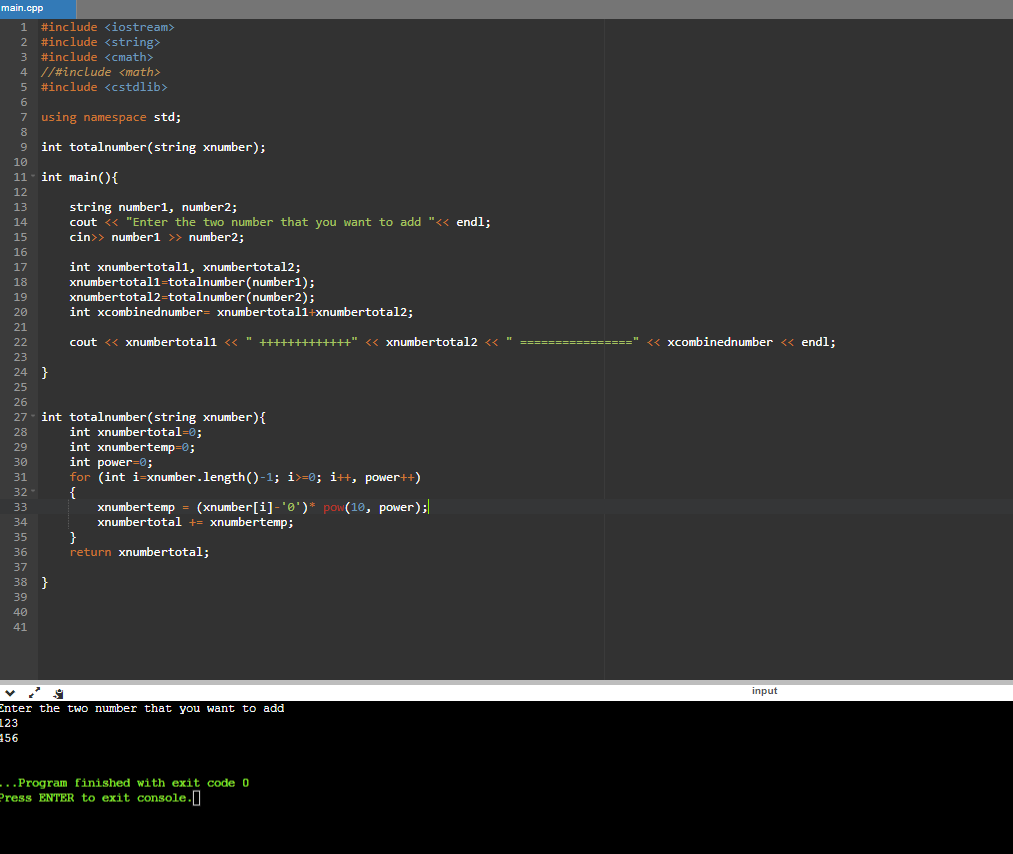Click 'xnumbertotal2=totalnumber(number2);' line
This screenshot has height=854, width=1013.
point(192,297)
